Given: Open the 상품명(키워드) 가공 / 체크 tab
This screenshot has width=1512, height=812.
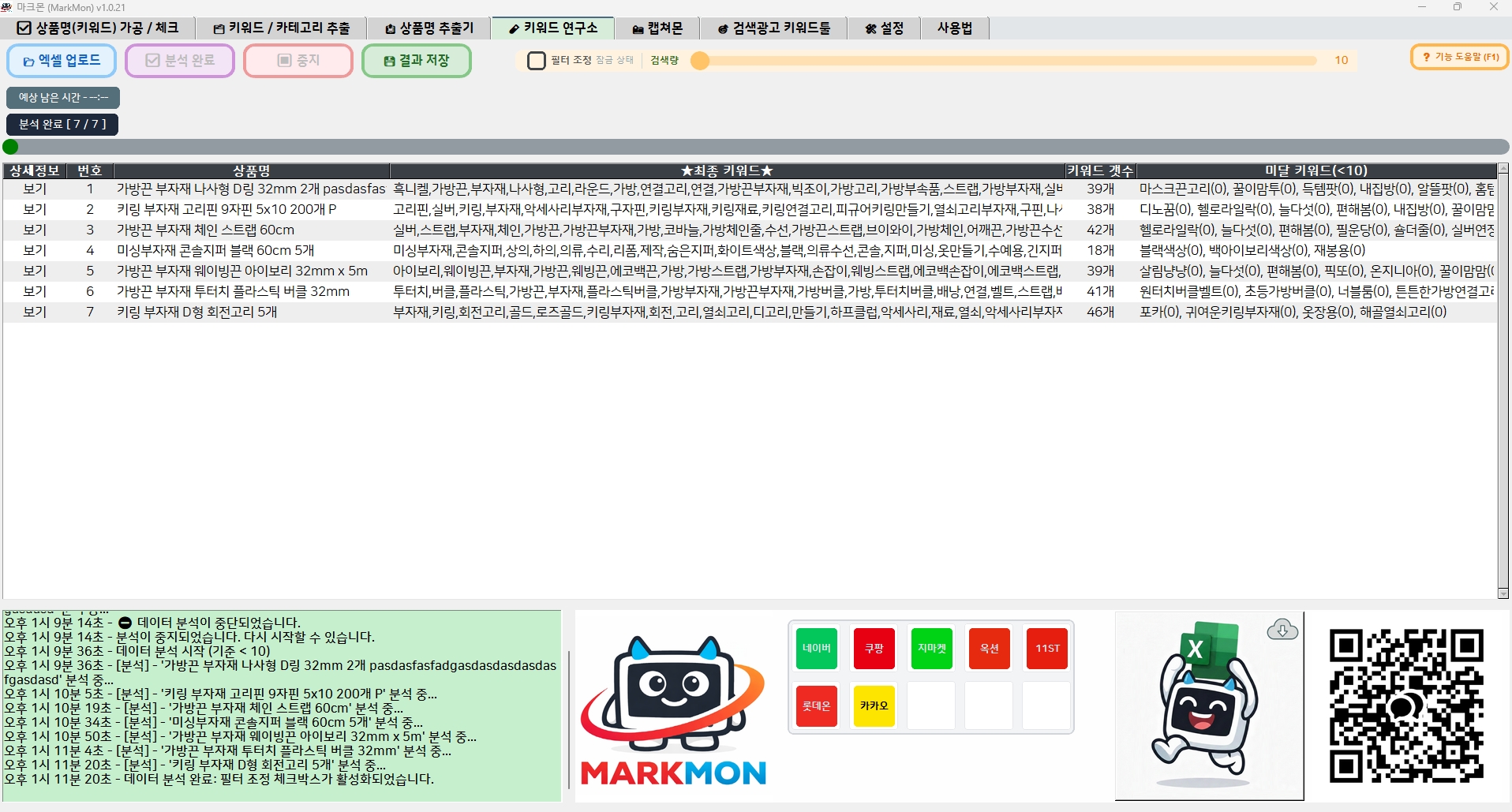Looking at the screenshot, I should click(98, 28).
